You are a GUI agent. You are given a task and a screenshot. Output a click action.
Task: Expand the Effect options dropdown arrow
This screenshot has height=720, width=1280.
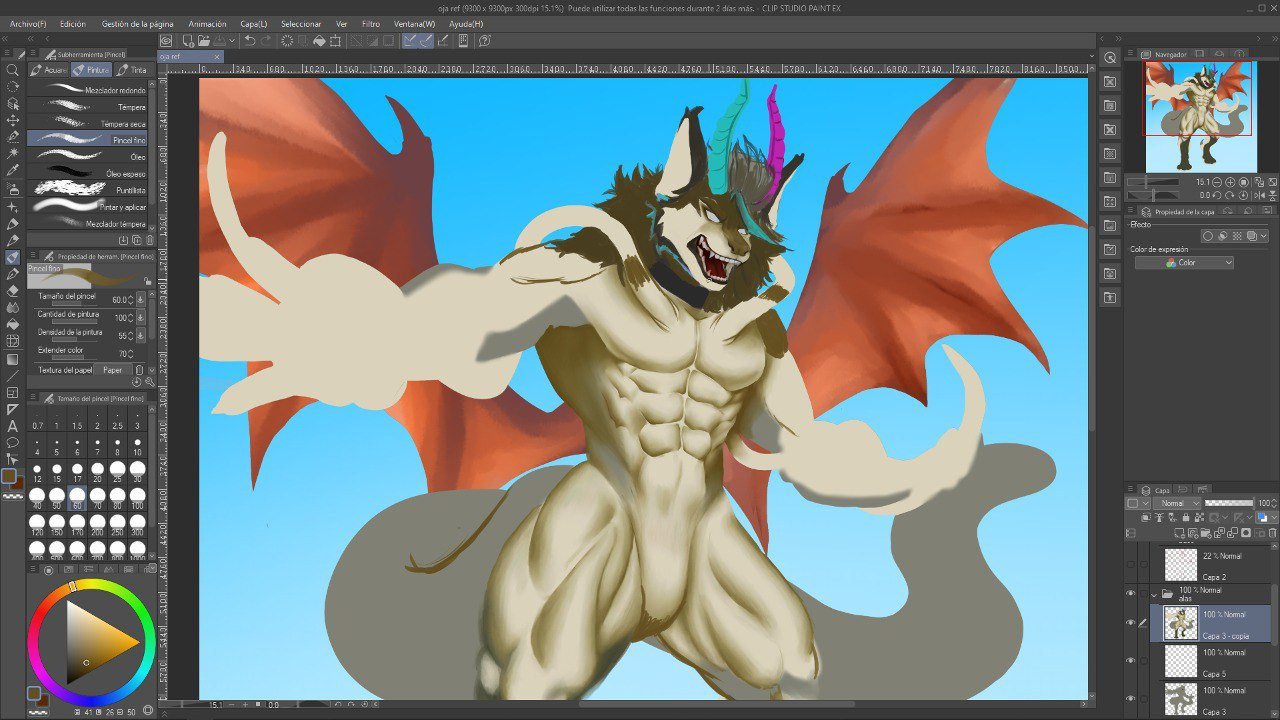pyautogui.click(x=1264, y=236)
